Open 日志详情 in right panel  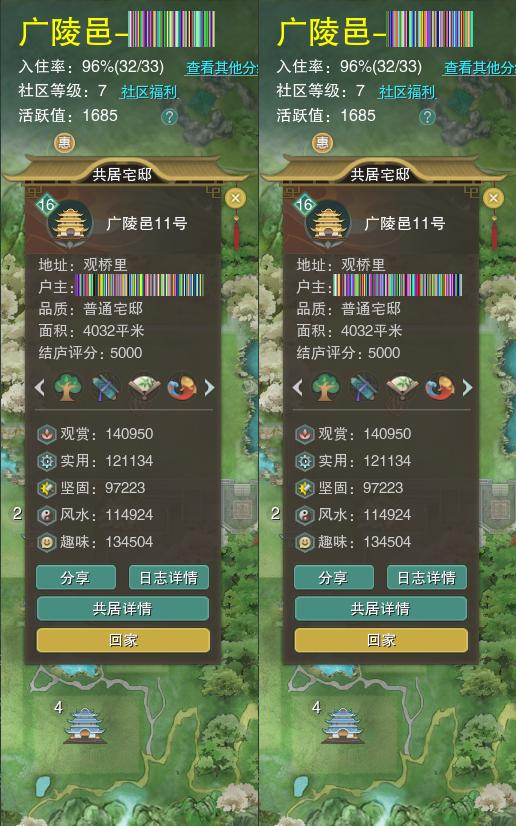coord(426,577)
